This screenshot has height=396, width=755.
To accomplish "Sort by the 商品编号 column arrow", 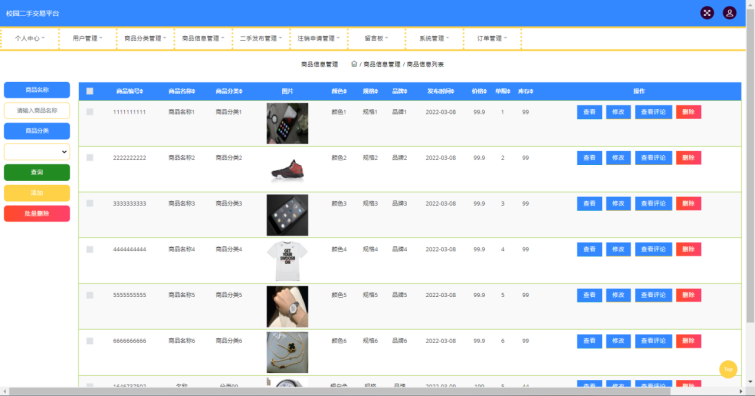I will pyautogui.click(x=142, y=92).
